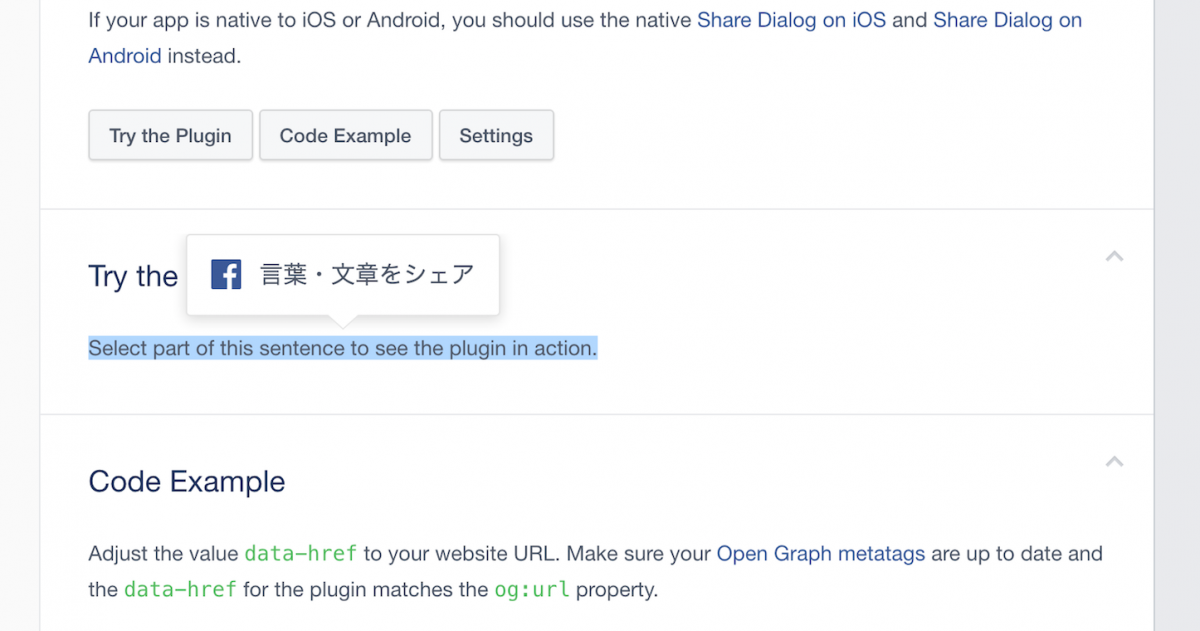This screenshot has height=631, width=1200.
Task: Click the og:url code snippet
Action: pyautogui.click(x=532, y=589)
